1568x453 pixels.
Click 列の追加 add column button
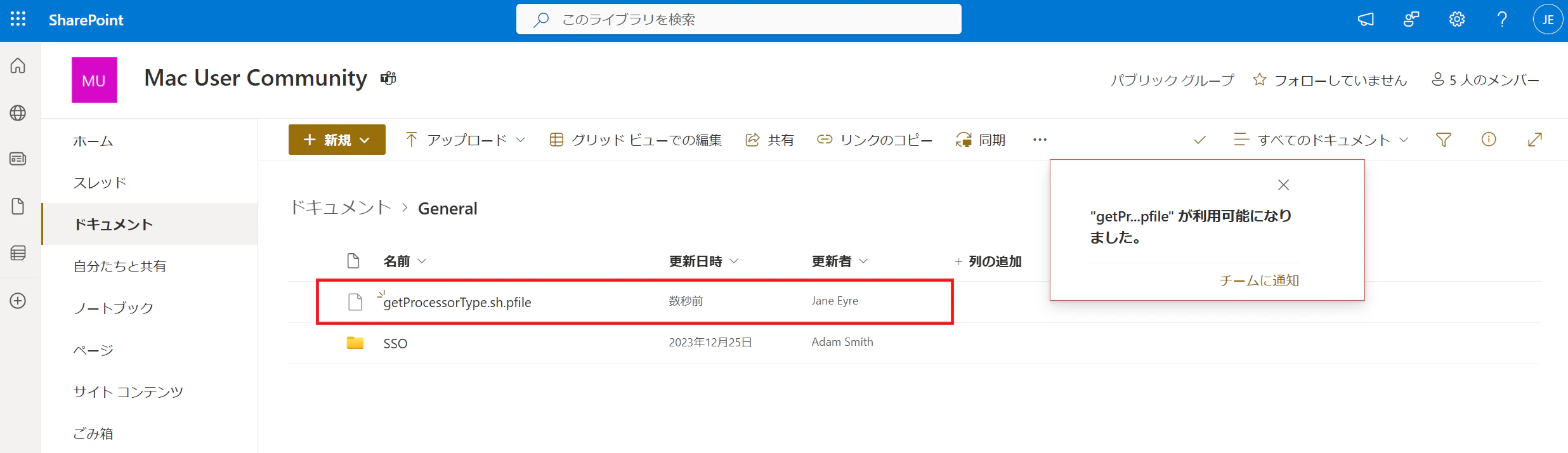coord(988,261)
